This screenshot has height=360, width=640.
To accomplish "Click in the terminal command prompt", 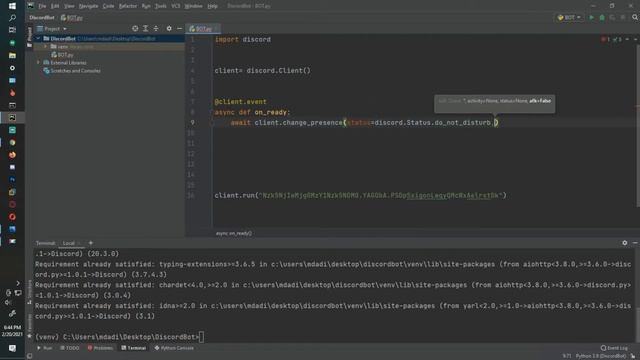I will click(x=202, y=337).
